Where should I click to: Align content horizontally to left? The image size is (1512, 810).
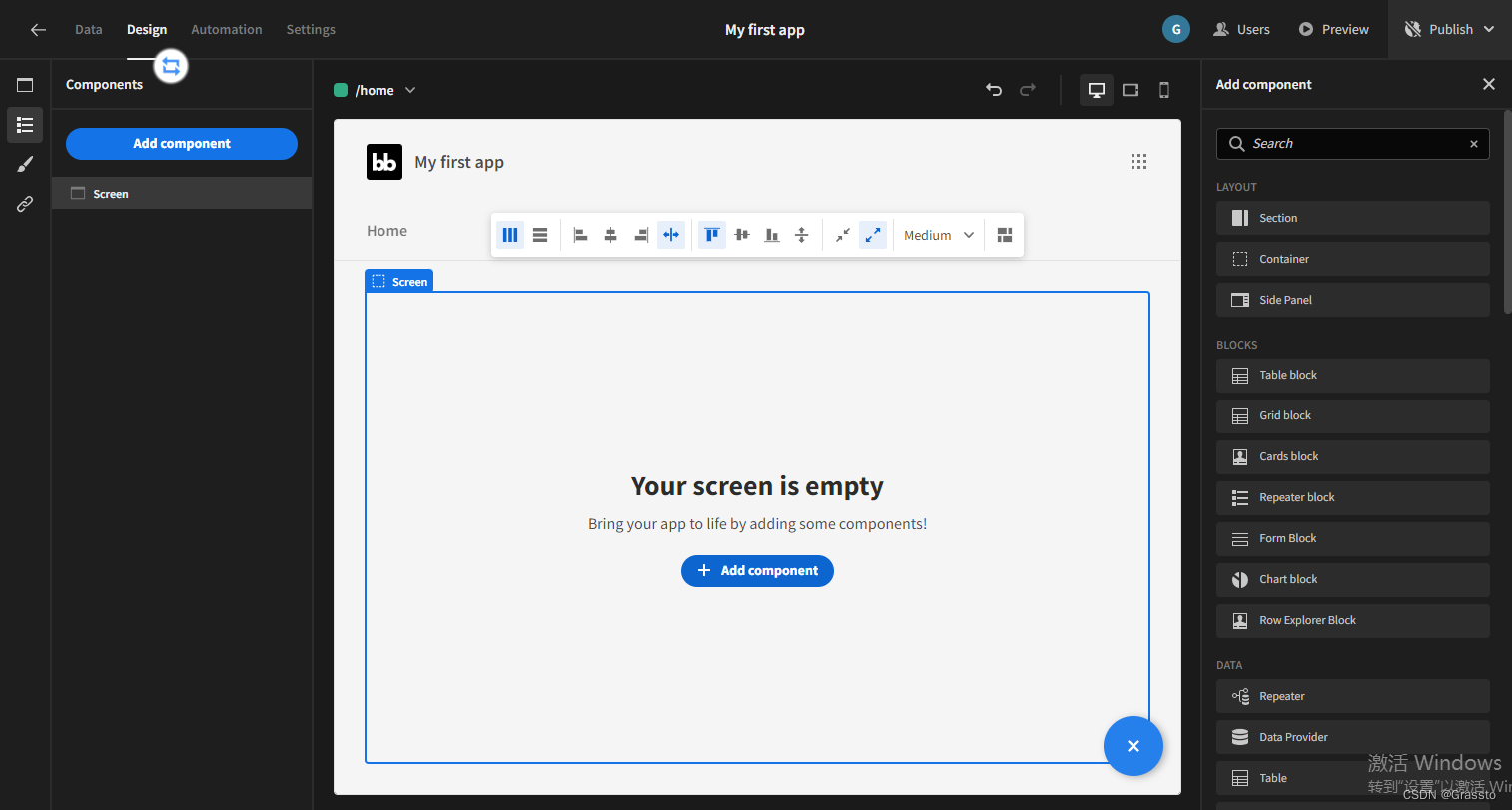coord(581,235)
